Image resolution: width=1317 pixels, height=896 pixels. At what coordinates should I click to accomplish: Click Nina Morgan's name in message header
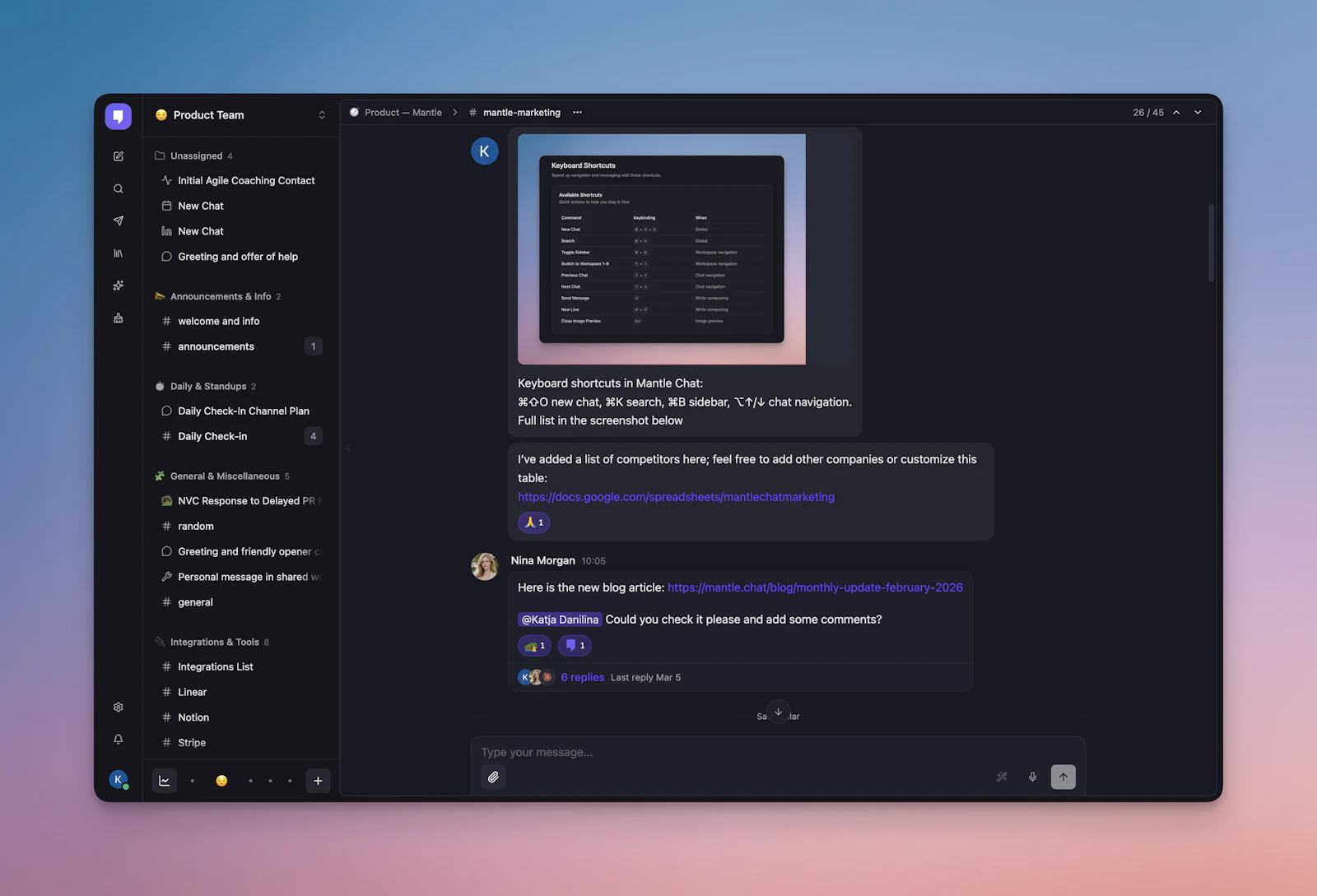point(543,560)
